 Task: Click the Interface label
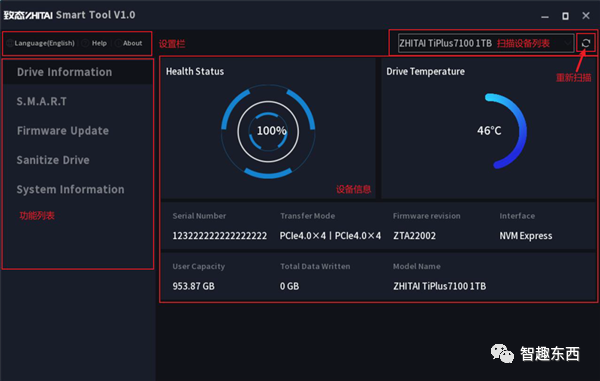[517, 216]
